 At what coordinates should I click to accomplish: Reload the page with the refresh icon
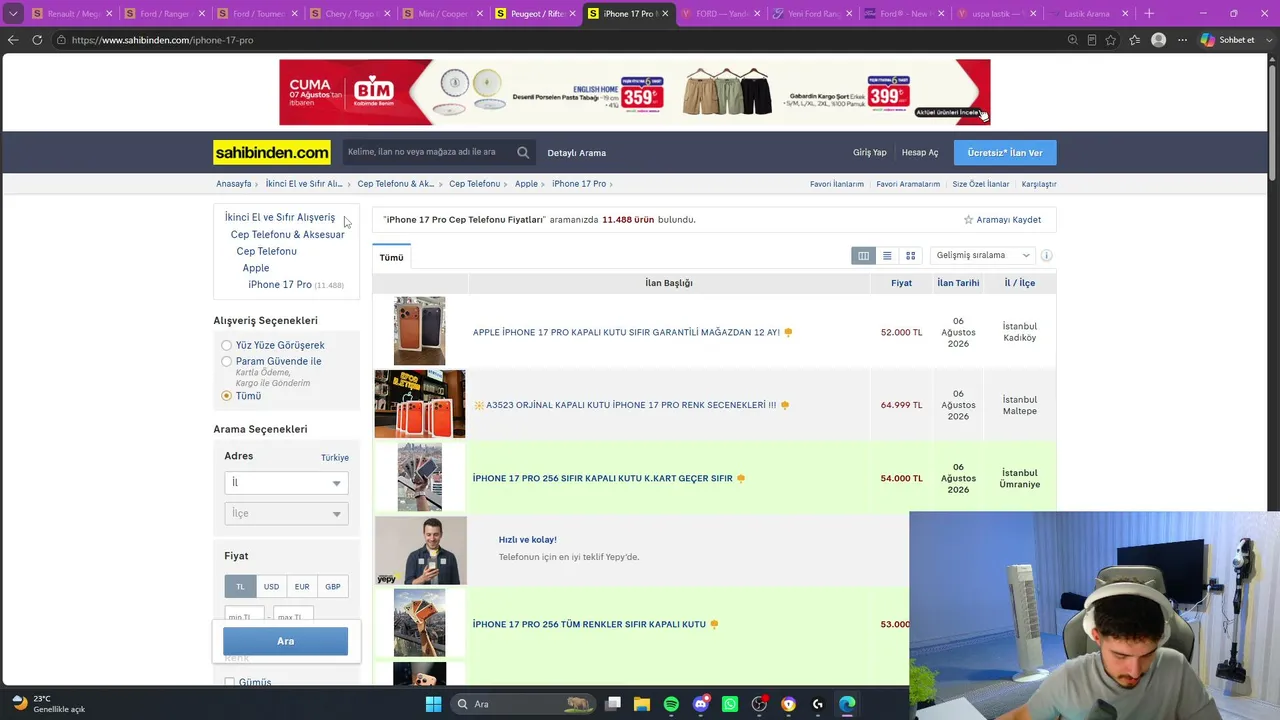(x=37, y=40)
